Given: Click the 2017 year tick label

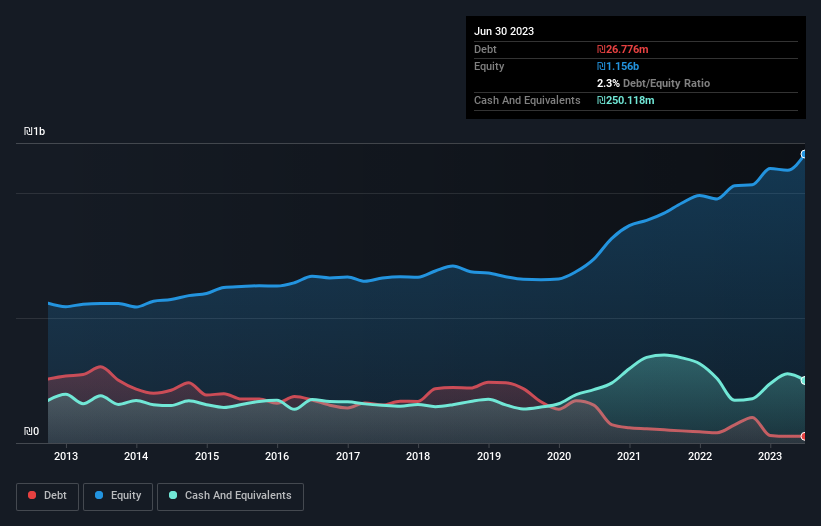Looking at the screenshot, I should click(x=348, y=457).
